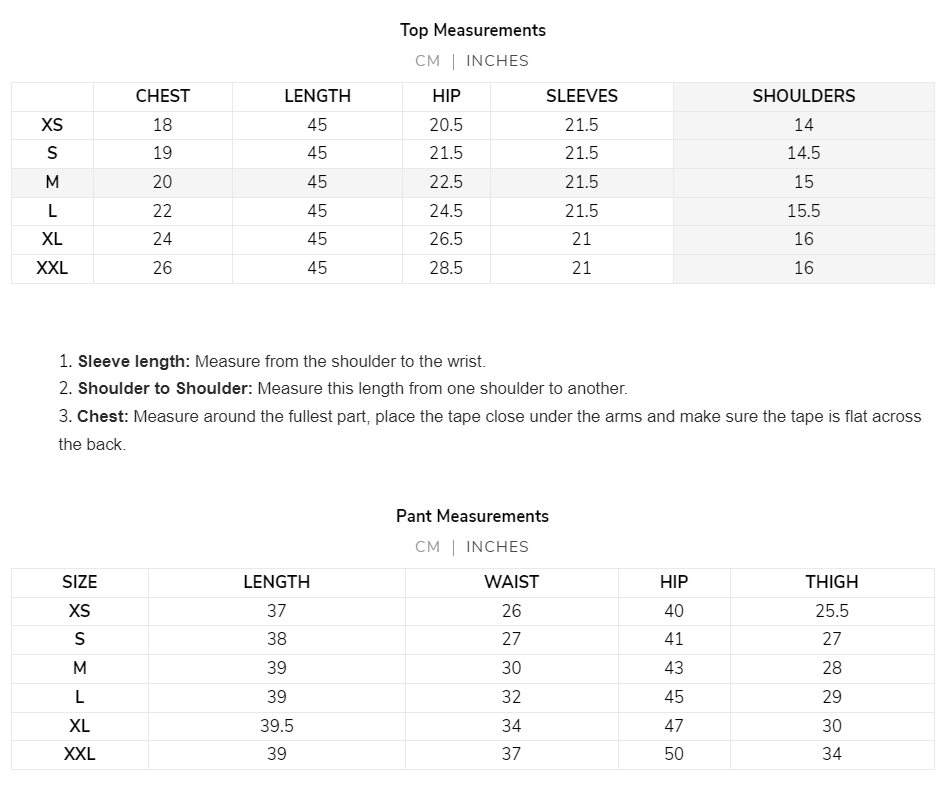This screenshot has width=948, height=801.
Task: Click the CHEST column header
Action: pyautogui.click(x=163, y=96)
